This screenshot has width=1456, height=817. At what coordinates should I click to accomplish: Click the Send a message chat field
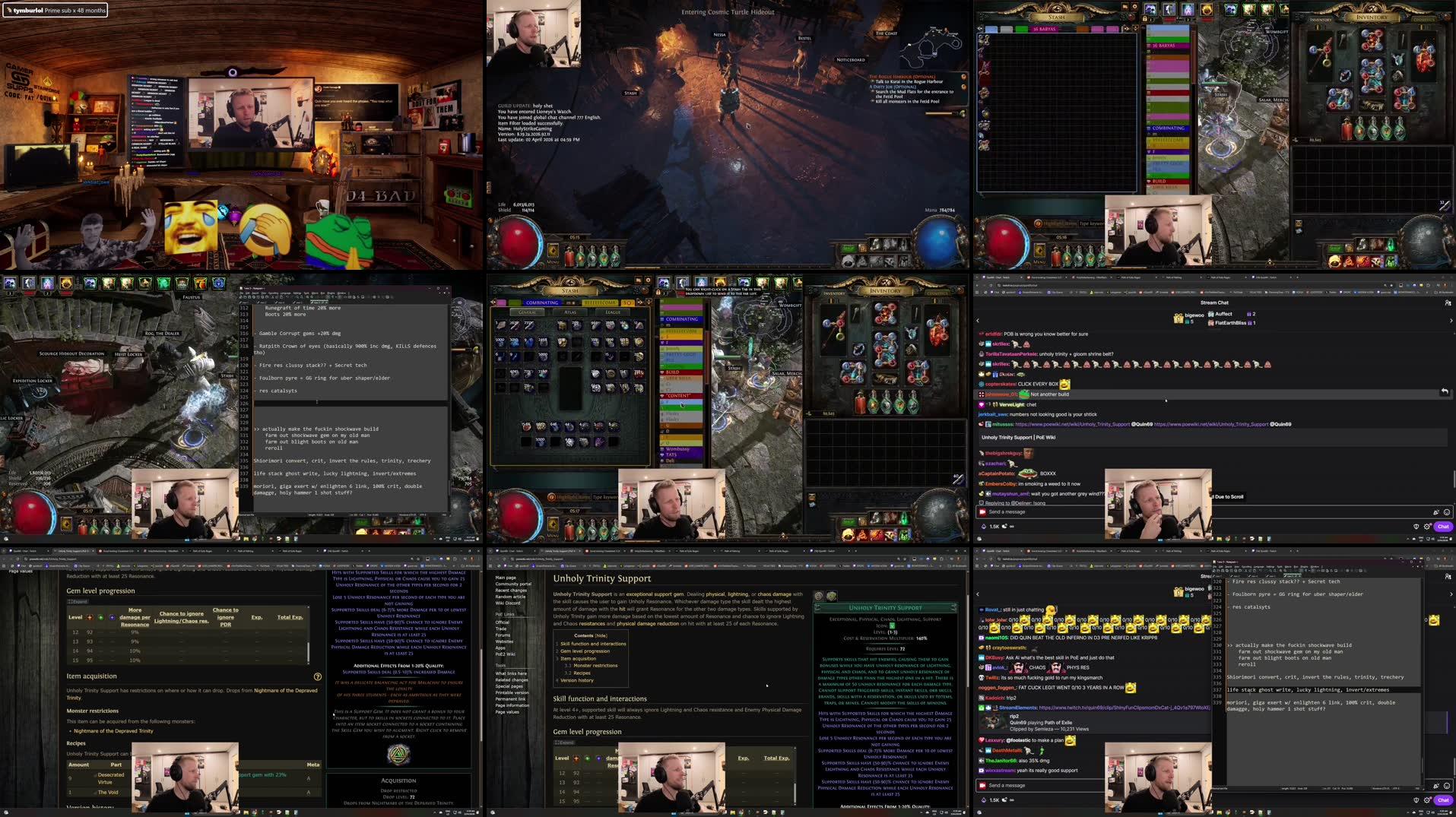coord(1064,511)
